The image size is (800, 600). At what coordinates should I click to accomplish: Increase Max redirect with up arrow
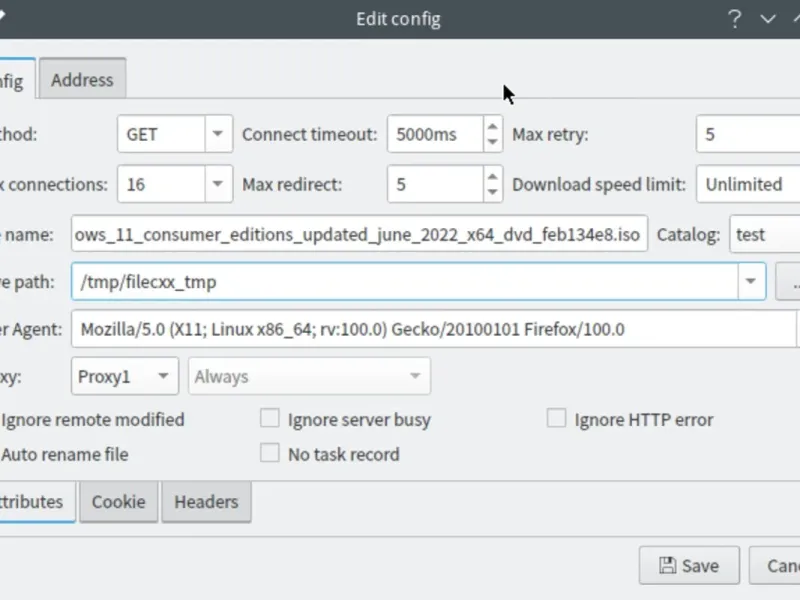(492, 176)
